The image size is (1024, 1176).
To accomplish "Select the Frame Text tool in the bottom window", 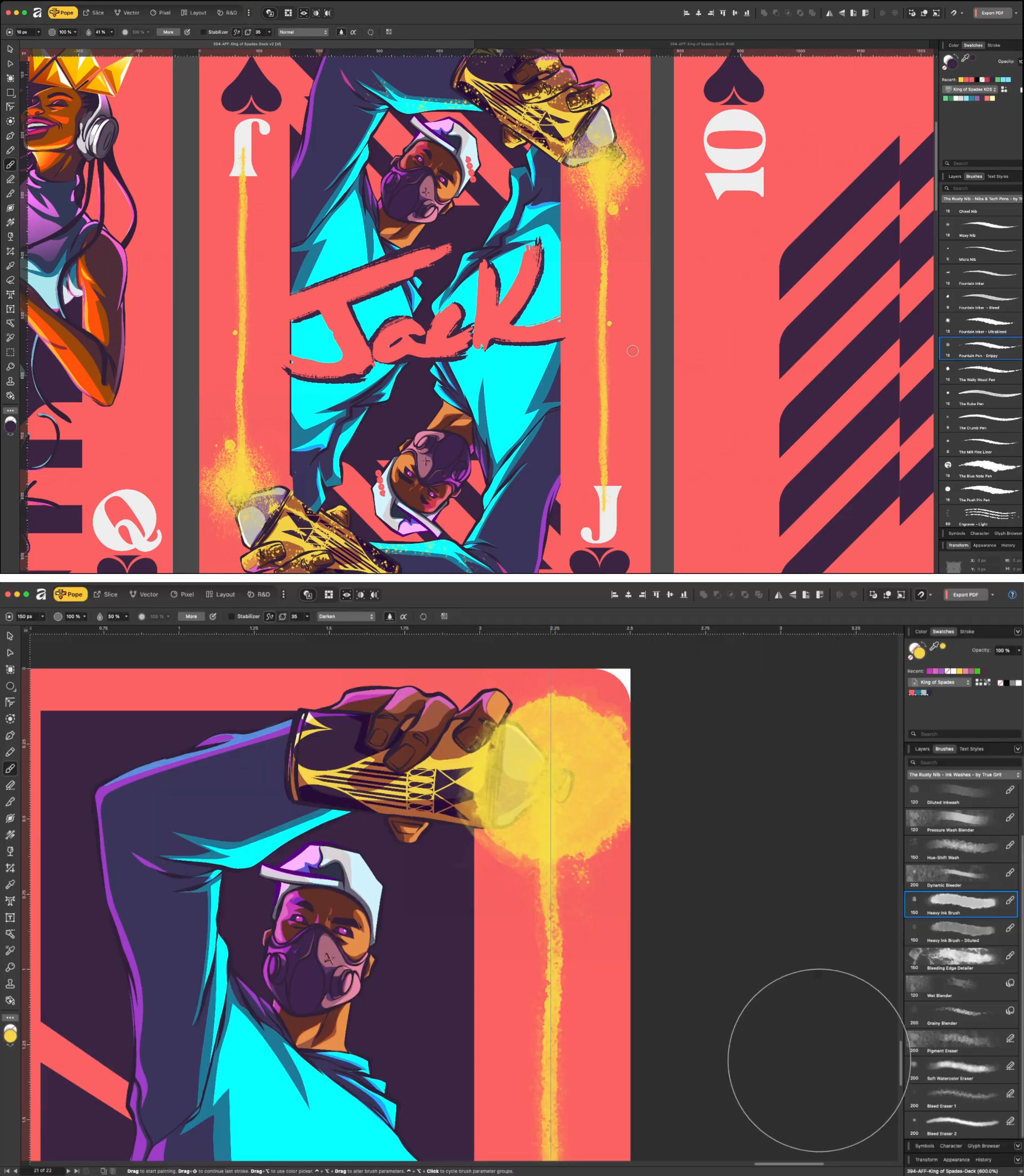I will tap(10, 918).
